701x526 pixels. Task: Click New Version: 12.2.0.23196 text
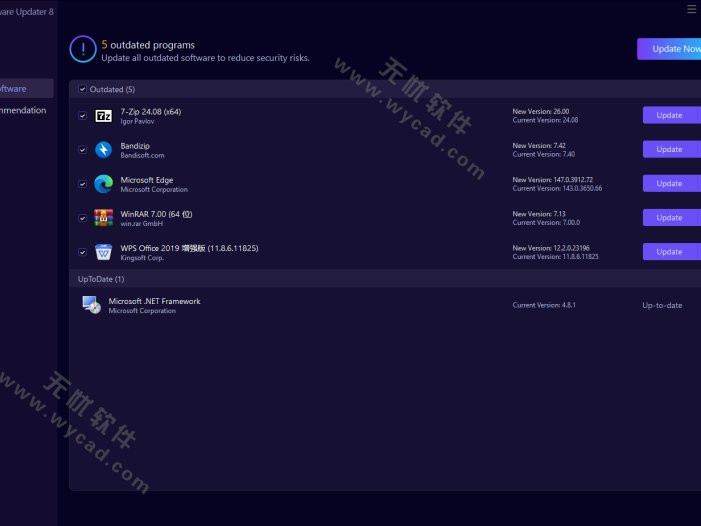(551, 248)
